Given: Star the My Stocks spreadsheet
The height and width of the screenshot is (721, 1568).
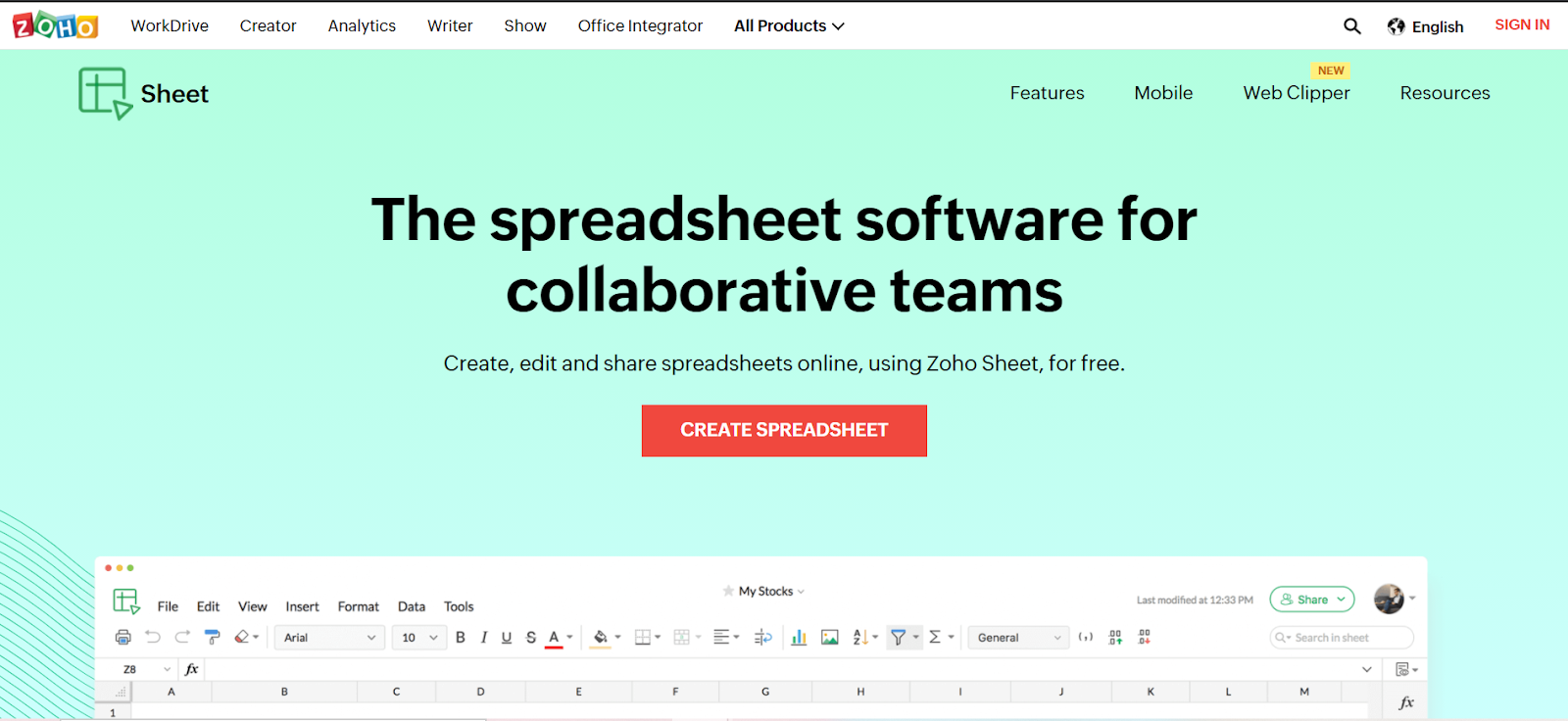Looking at the screenshot, I should pyautogui.click(x=728, y=591).
